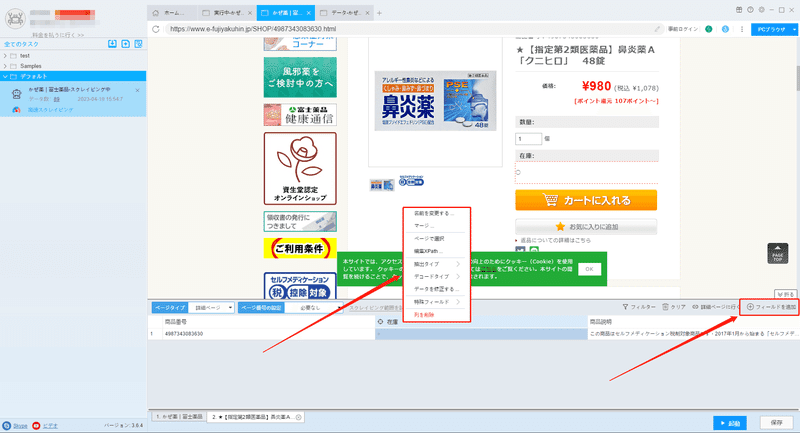The height and width of the screenshot is (433, 800).
Task: Expand the 特殊フィールド submenu
Action: click(x=436, y=302)
